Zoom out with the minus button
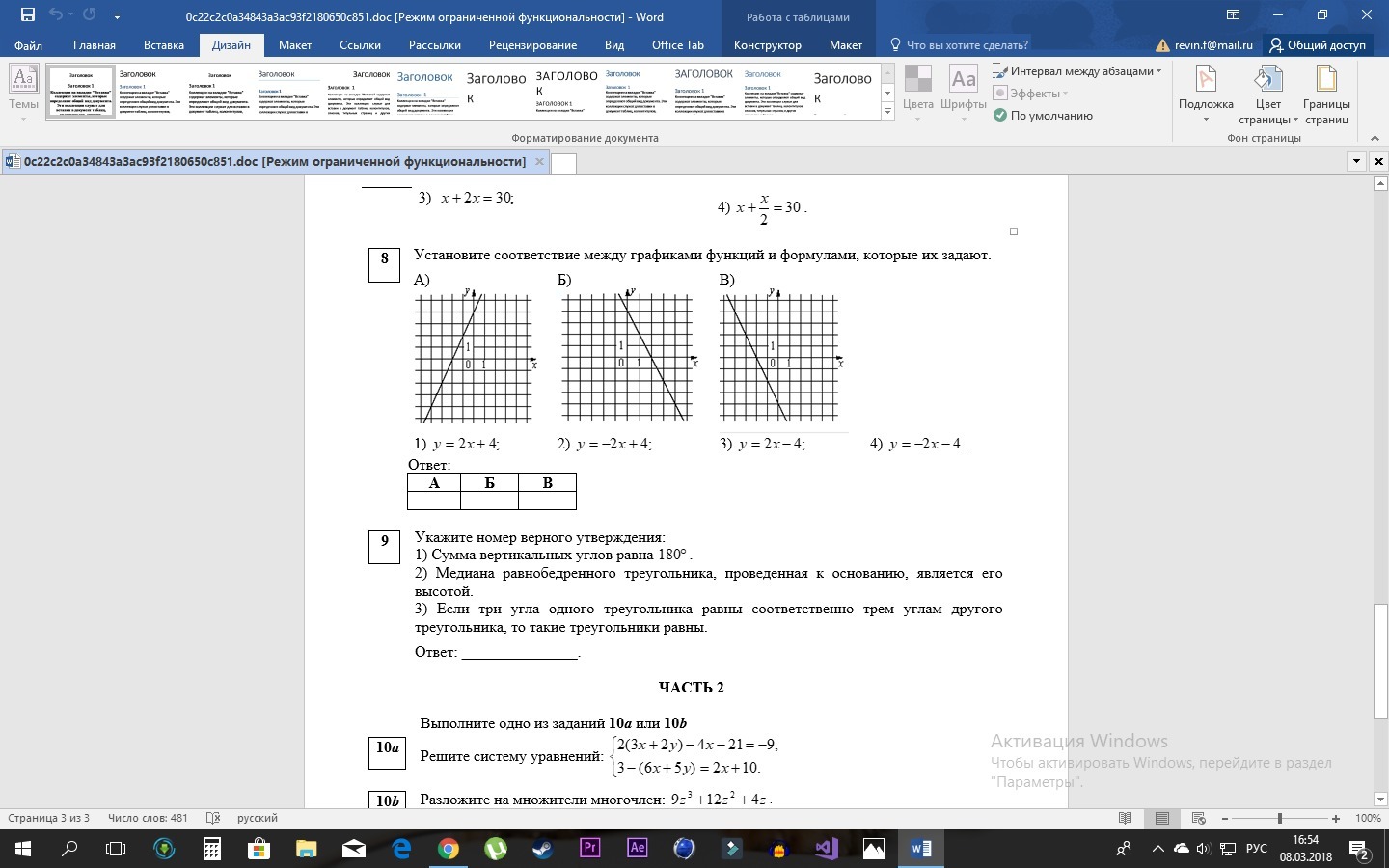This screenshot has height=868, width=1389. (1225, 818)
